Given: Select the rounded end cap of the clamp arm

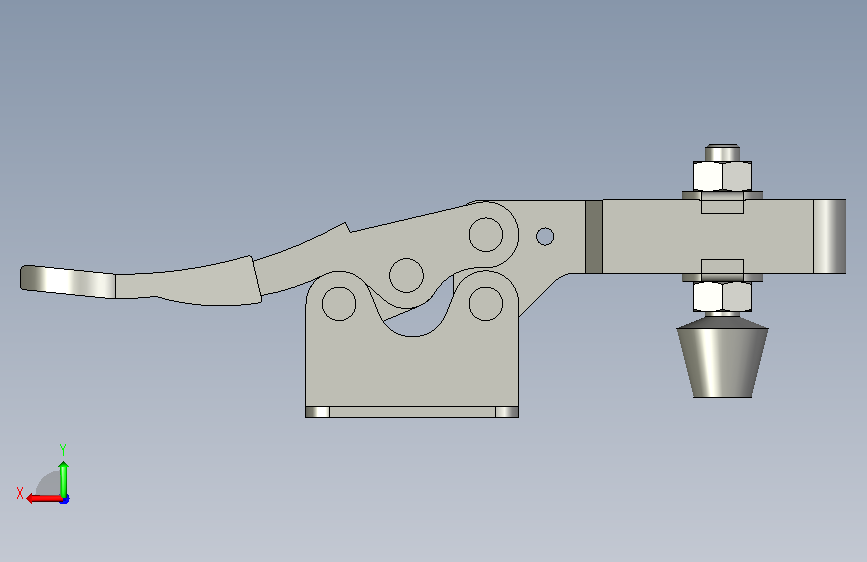Looking at the screenshot, I should (830, 237).
